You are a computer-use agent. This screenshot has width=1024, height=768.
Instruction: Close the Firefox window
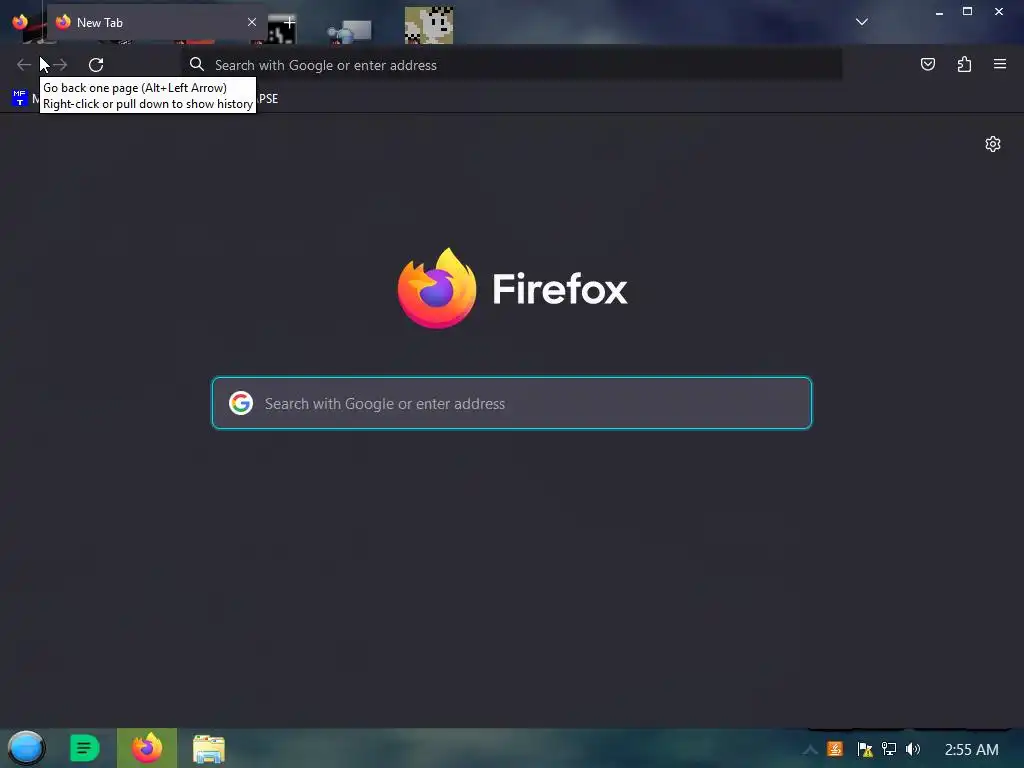pos(999,11)
